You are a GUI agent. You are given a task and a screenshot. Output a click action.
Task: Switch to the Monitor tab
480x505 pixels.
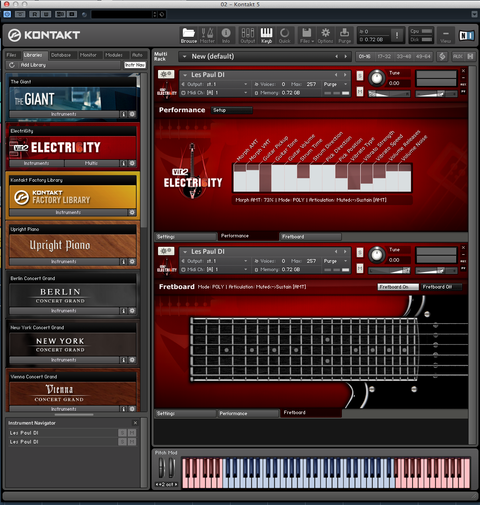(x=88, y=55)
